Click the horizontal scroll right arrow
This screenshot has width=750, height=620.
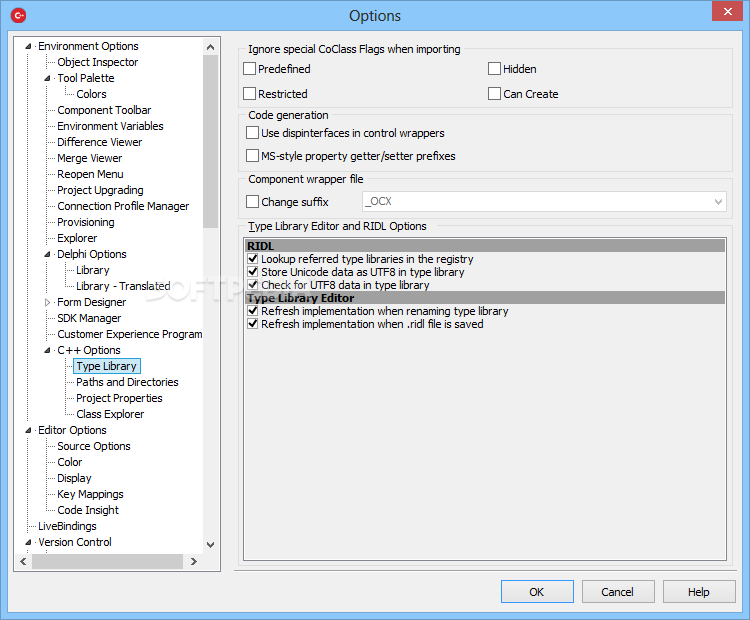194,562
